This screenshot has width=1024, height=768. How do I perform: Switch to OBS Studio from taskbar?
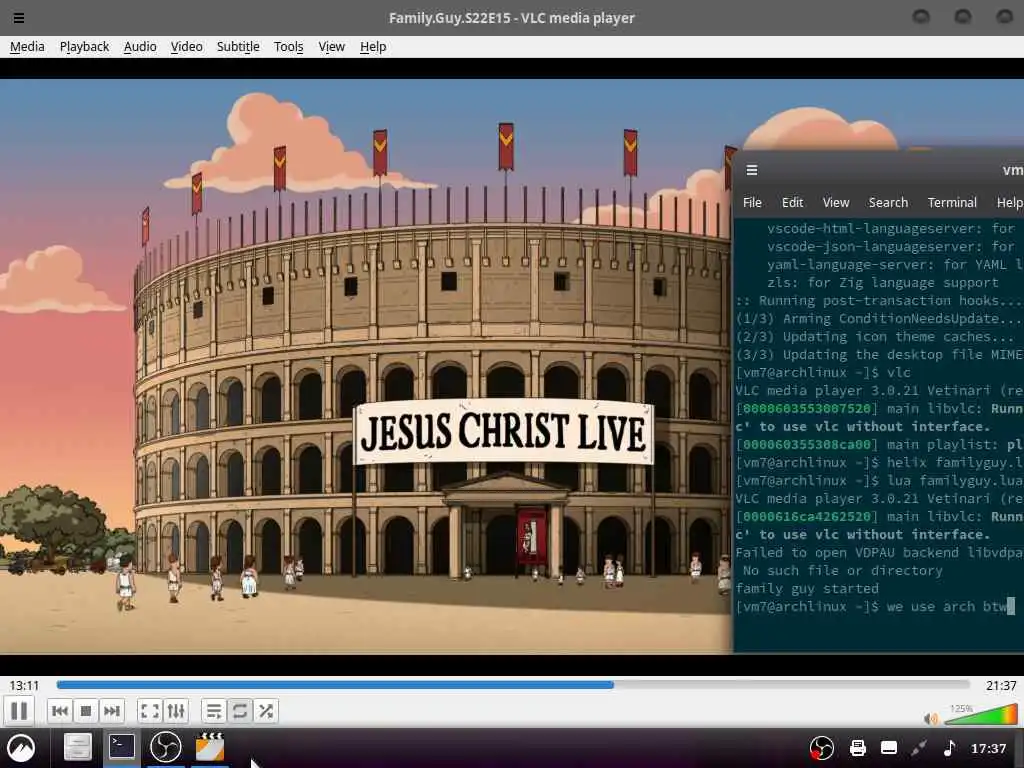165,747
